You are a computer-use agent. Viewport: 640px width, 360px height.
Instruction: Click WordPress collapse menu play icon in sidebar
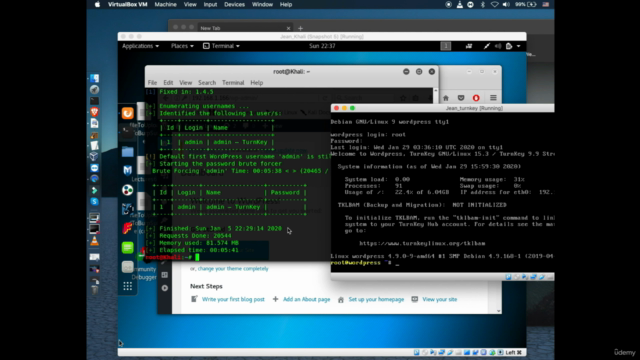pyautogui.click(x=164, y=288)
